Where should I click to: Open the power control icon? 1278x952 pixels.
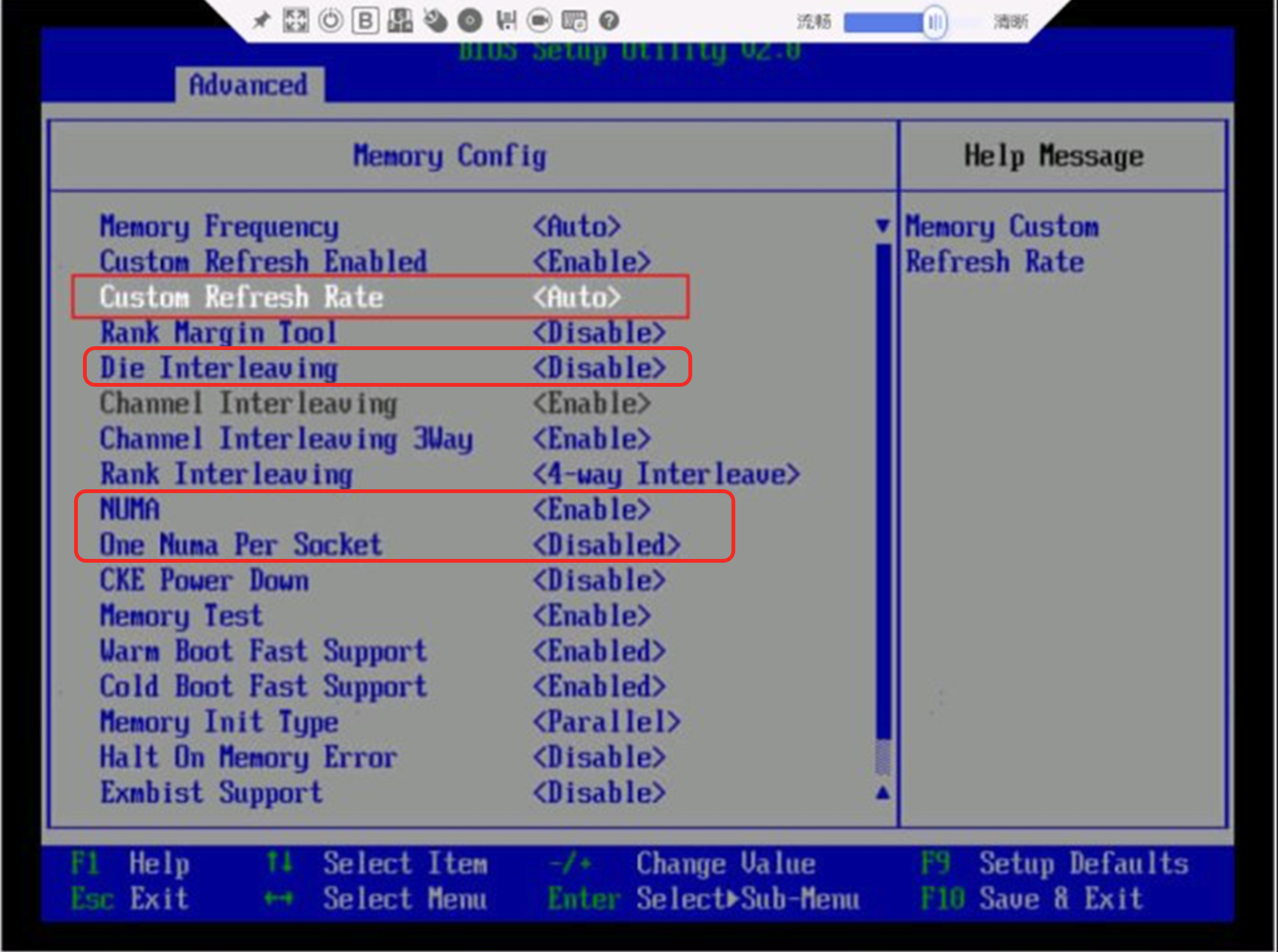[x=330, y=21]
